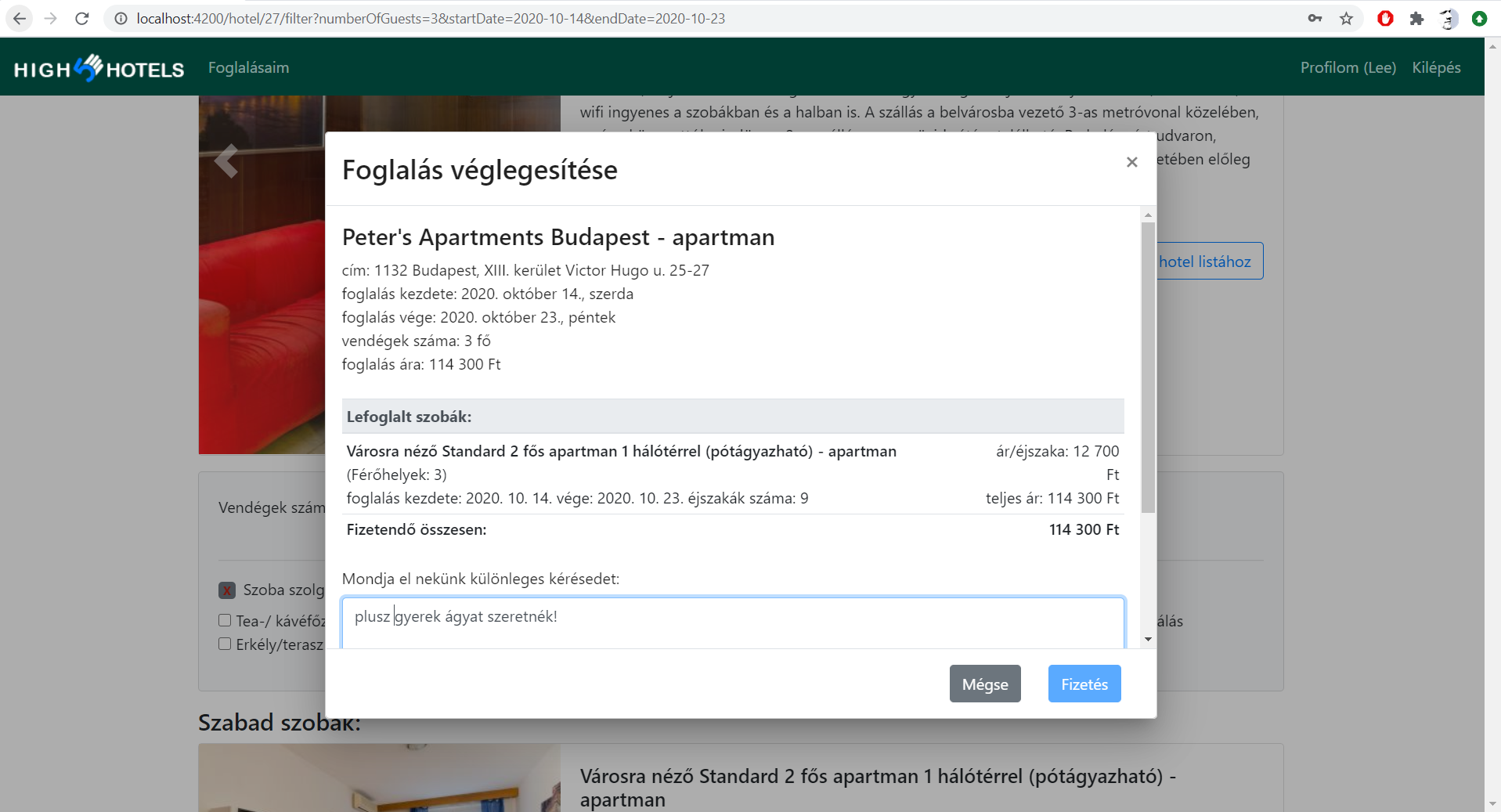The image size is (1501, 812).
Task: Click the Fizetendő összesen label
Action: click(x=417, y=529)
